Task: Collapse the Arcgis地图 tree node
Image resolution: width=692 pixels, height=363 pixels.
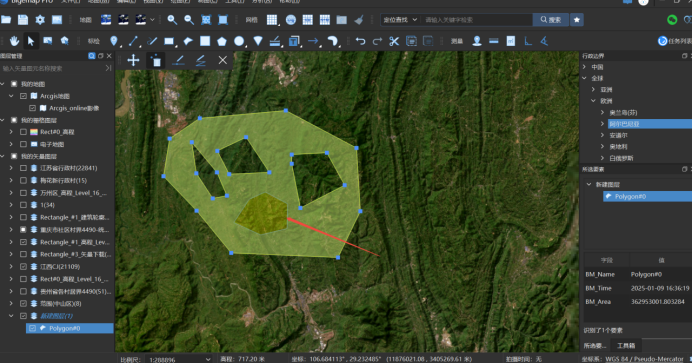Action: point(11,96)
